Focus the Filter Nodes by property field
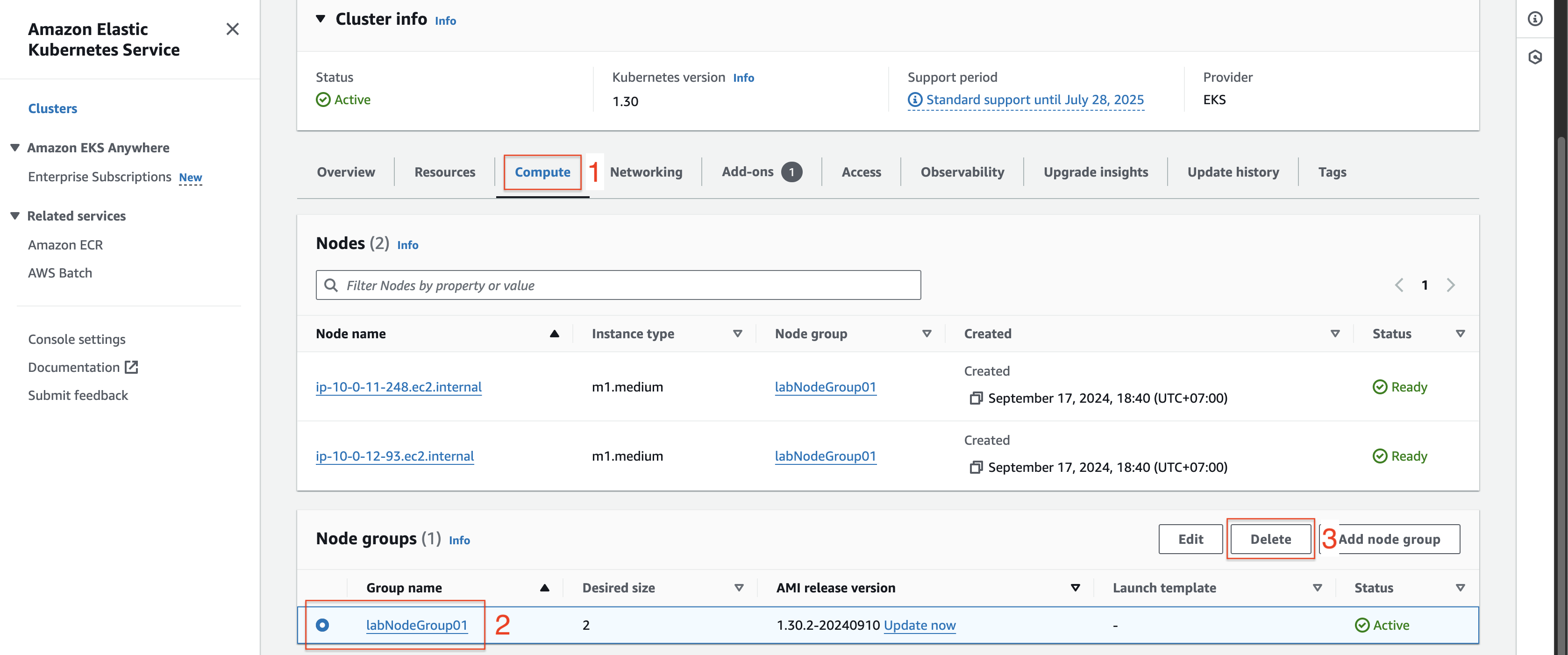The width and height of the screenshot is (1568, 655). click(x=618, y=285)
